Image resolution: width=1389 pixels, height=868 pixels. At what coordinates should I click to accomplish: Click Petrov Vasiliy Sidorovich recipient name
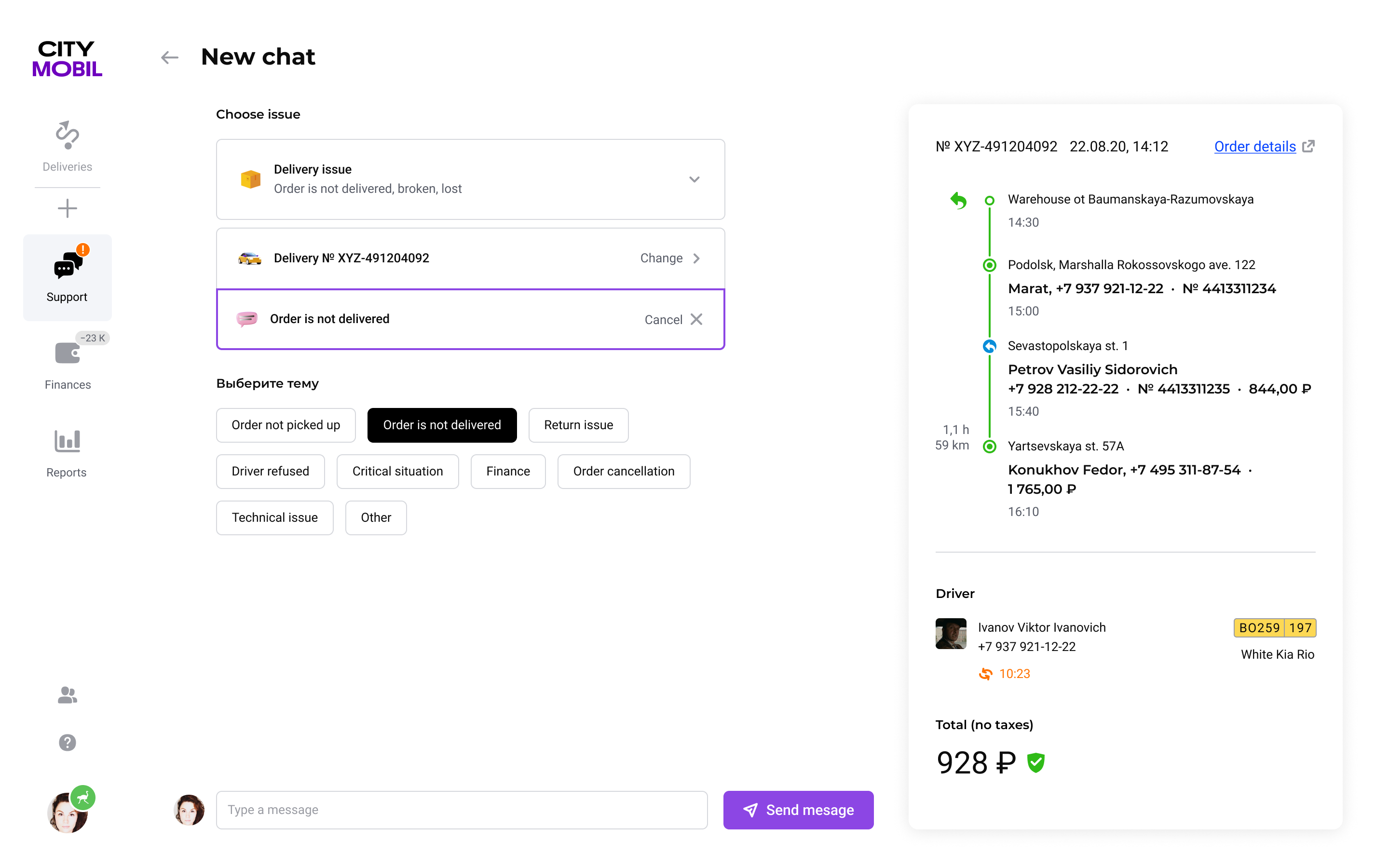click(x=1093, y=370)
